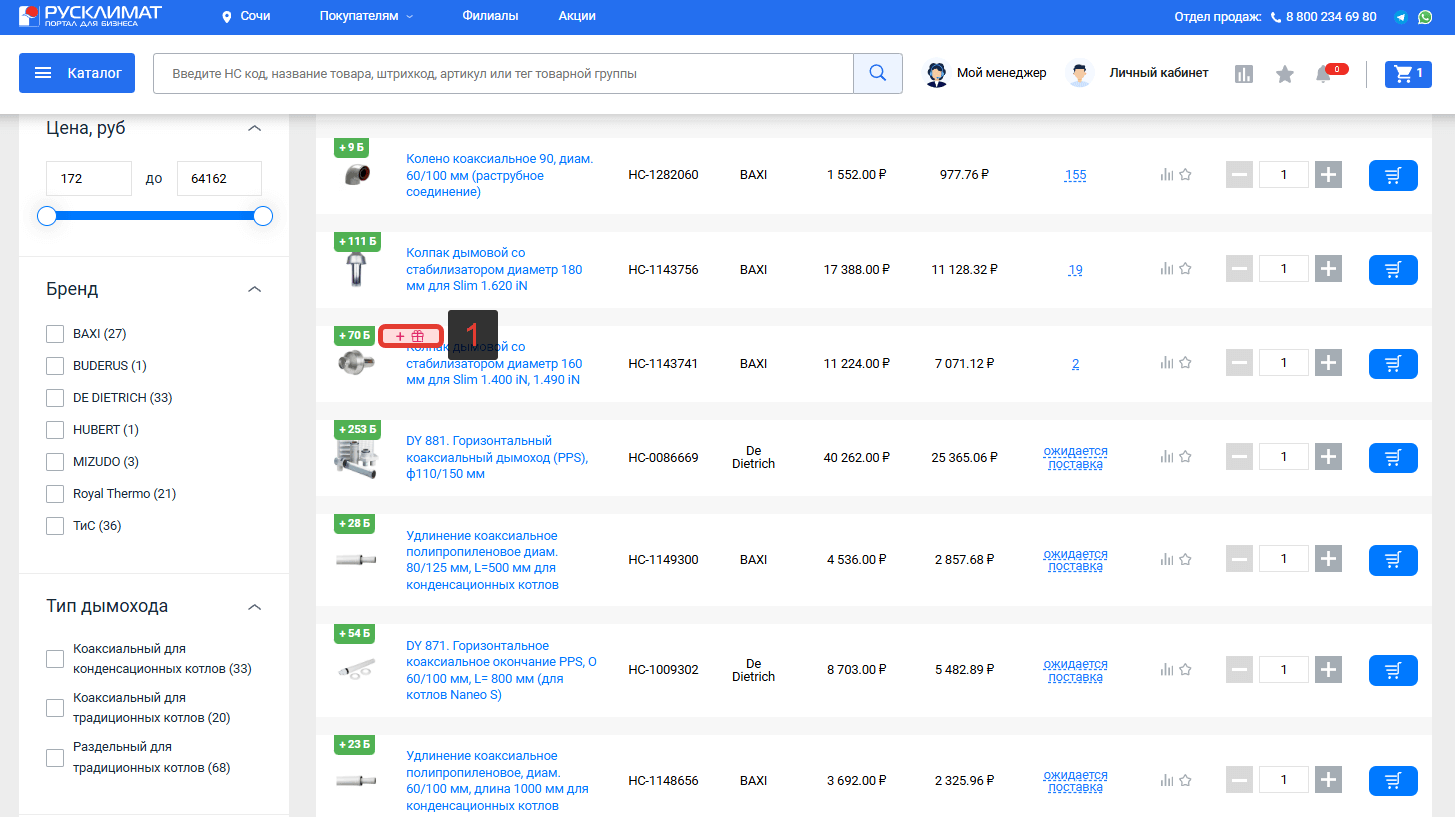Image resolution: width=1455 pixels, height=817 pixels.
Task: Favorite HC-1143741 with star icon
Action: 1185,364
